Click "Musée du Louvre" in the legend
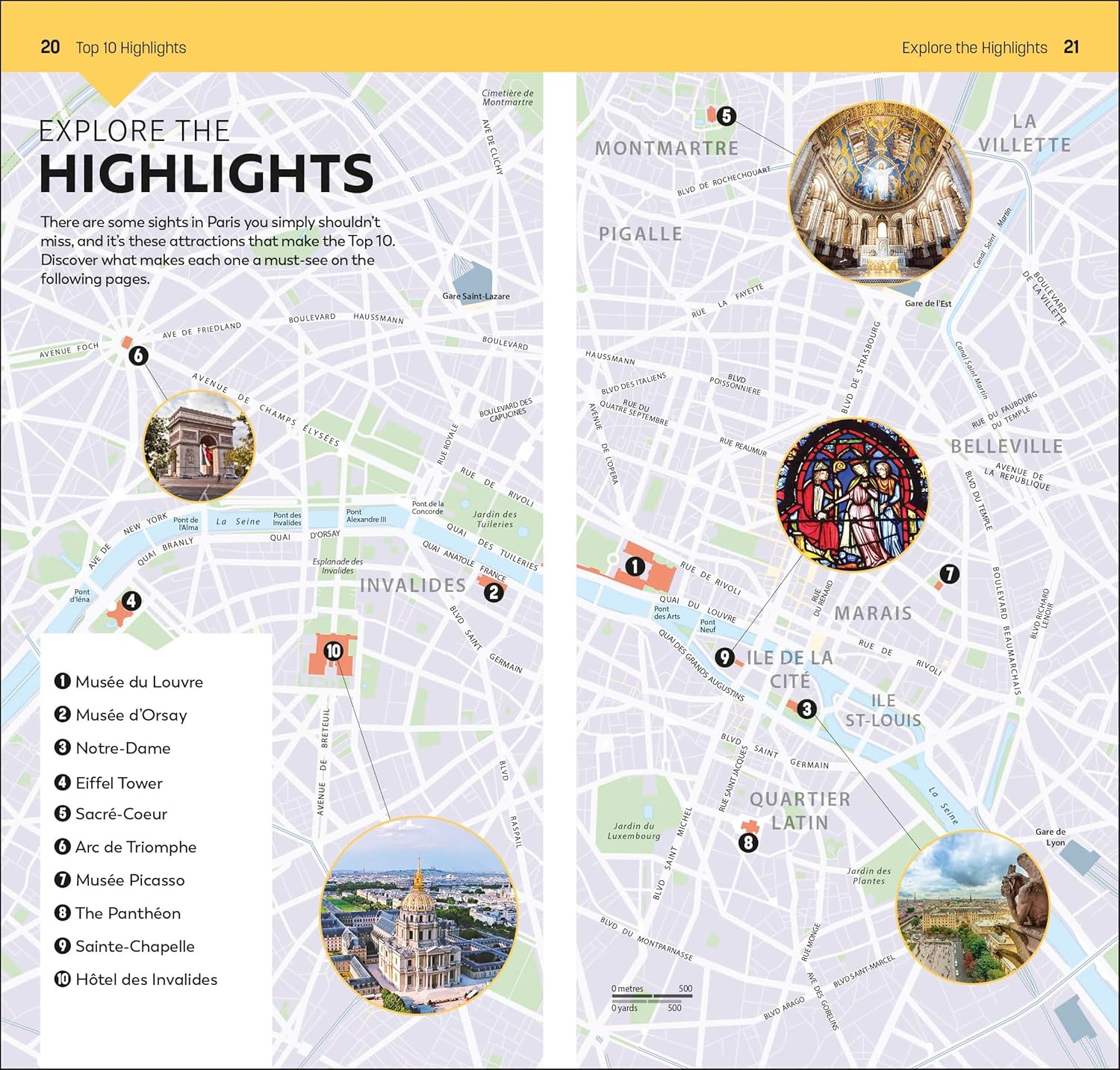The width and height of the screenshot is (1120, 1070). 139,682
